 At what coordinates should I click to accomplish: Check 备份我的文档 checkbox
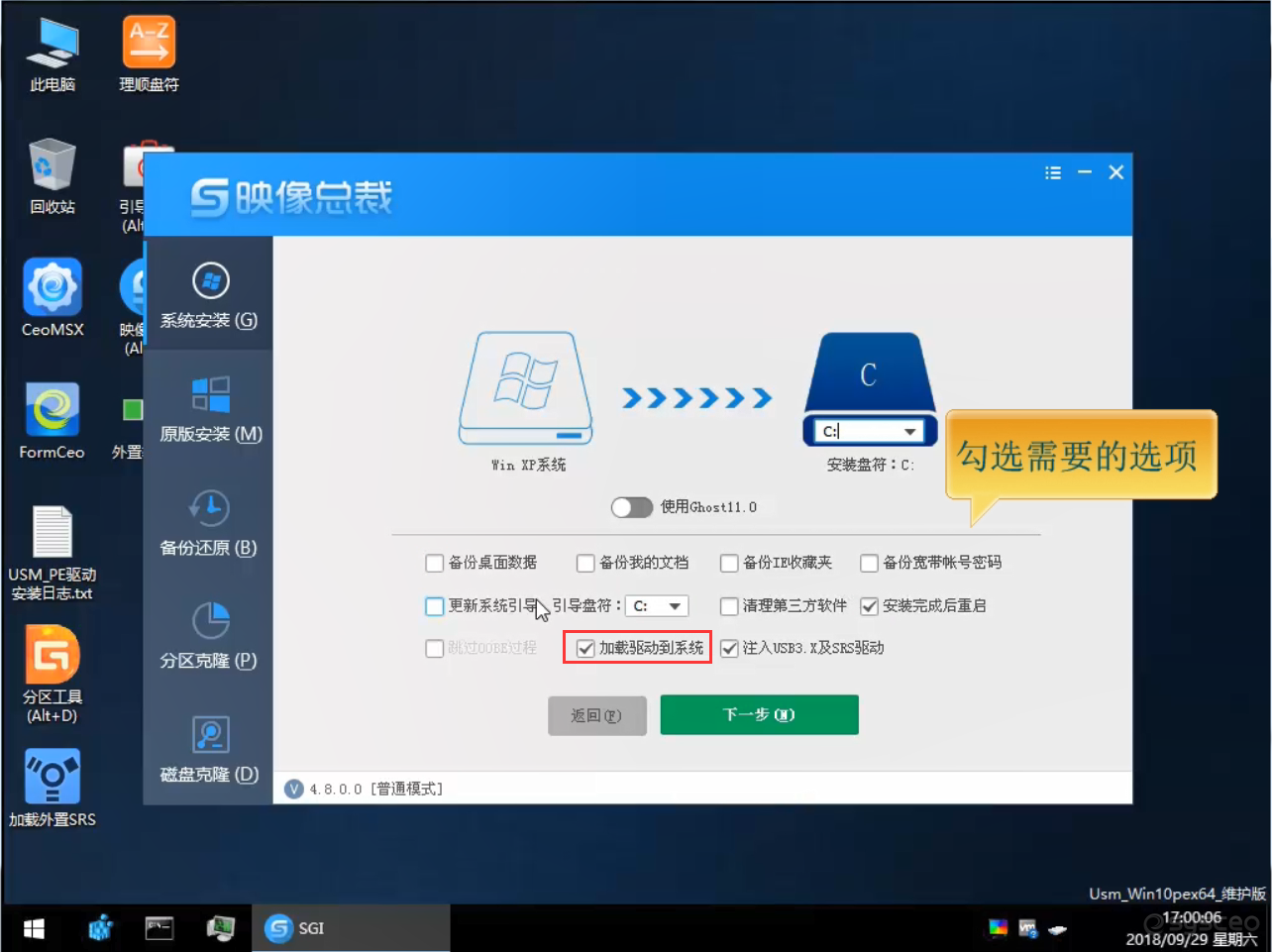coord(585,563)
